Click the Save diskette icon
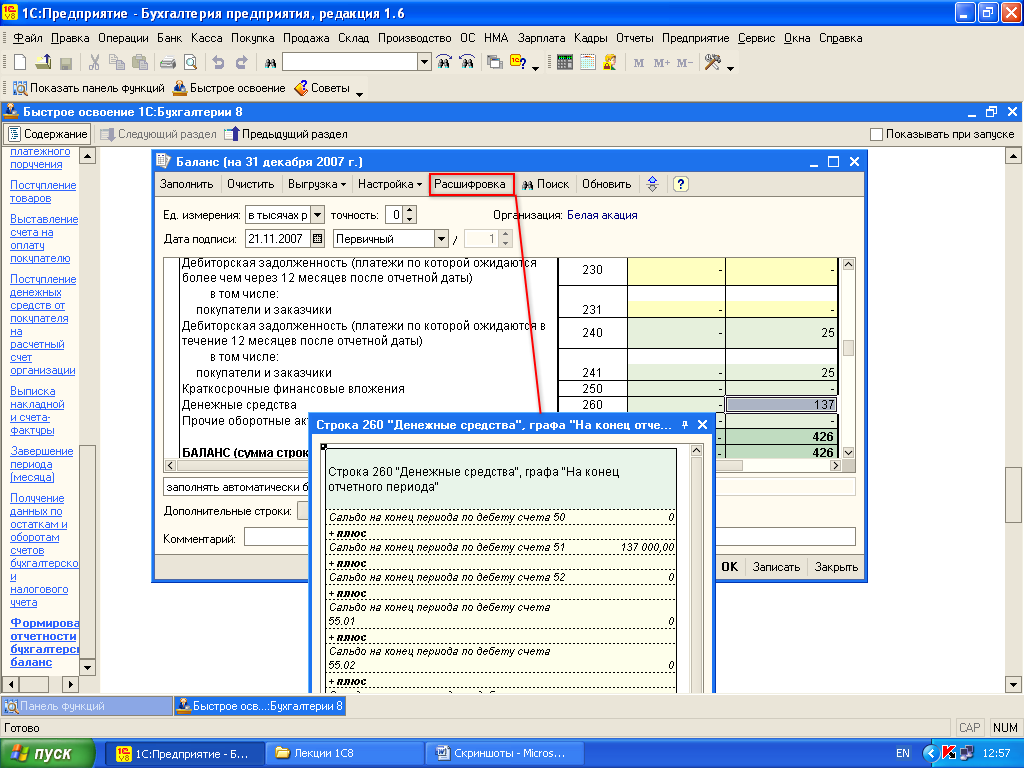 [x=65, y=63]
